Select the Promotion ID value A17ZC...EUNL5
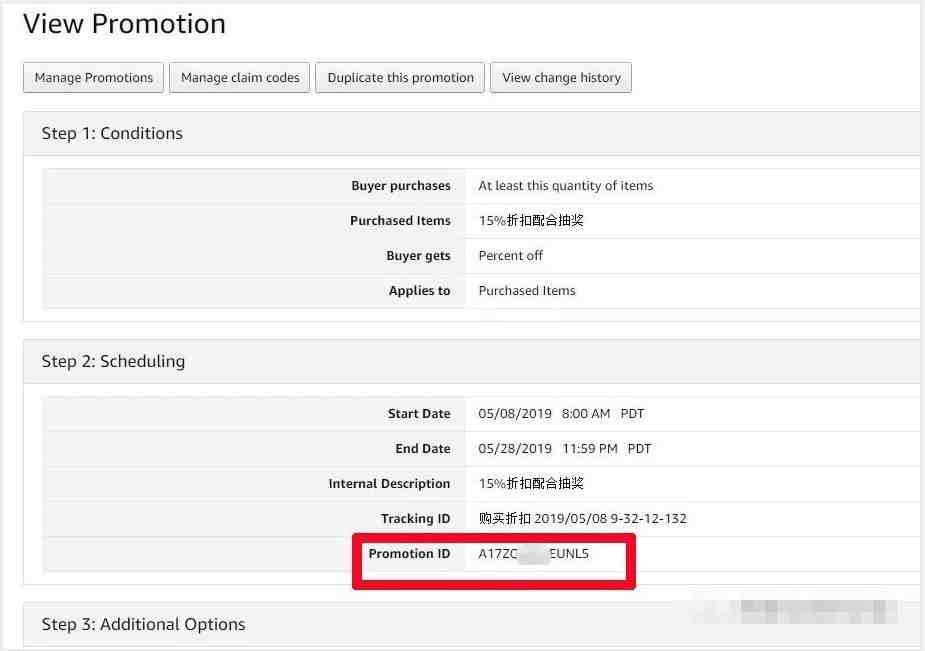The width and height of the screenshot is (925, 651). tap(533, 554)
